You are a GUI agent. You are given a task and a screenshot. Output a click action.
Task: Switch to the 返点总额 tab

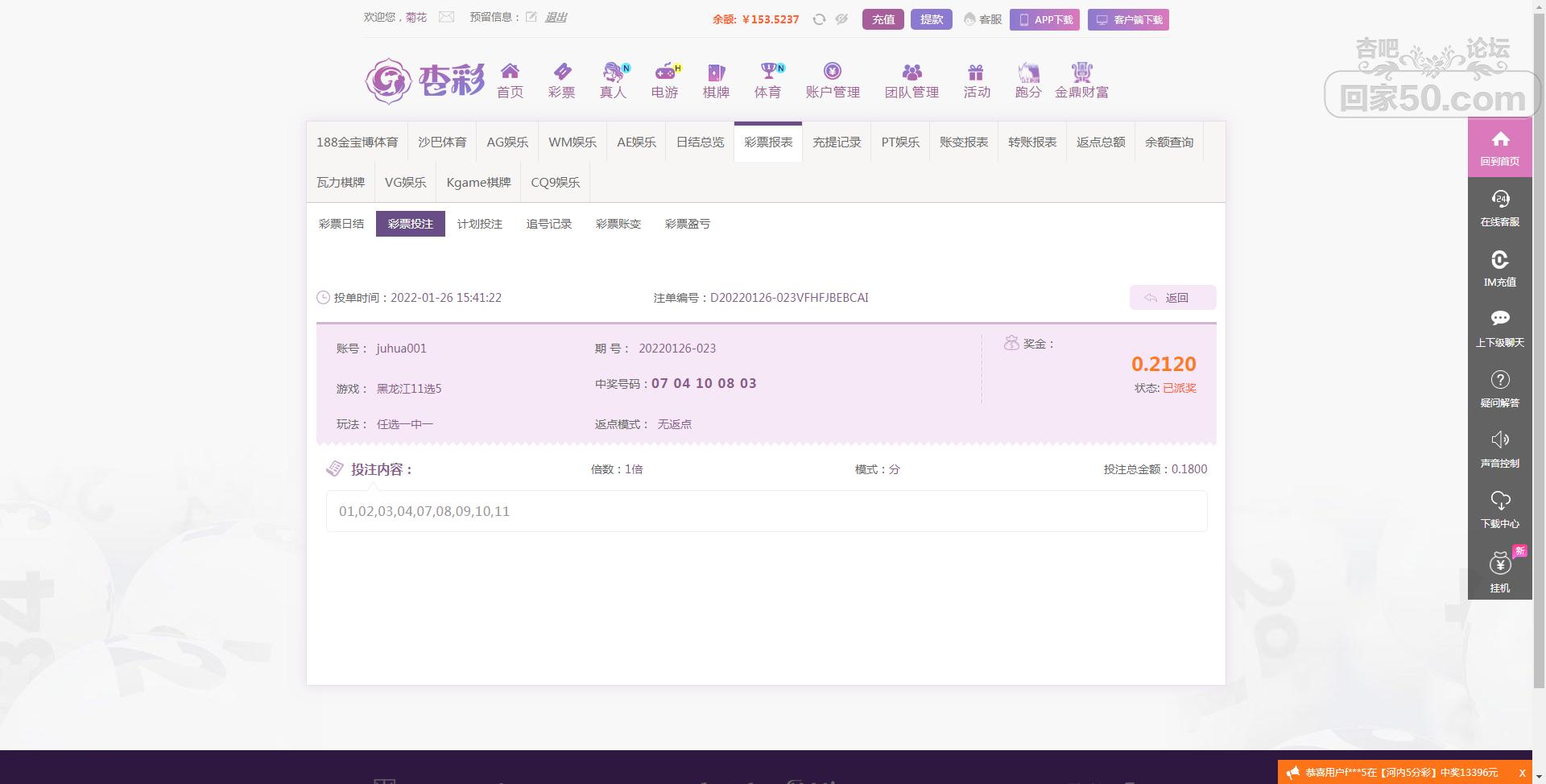click(1101, 142)
